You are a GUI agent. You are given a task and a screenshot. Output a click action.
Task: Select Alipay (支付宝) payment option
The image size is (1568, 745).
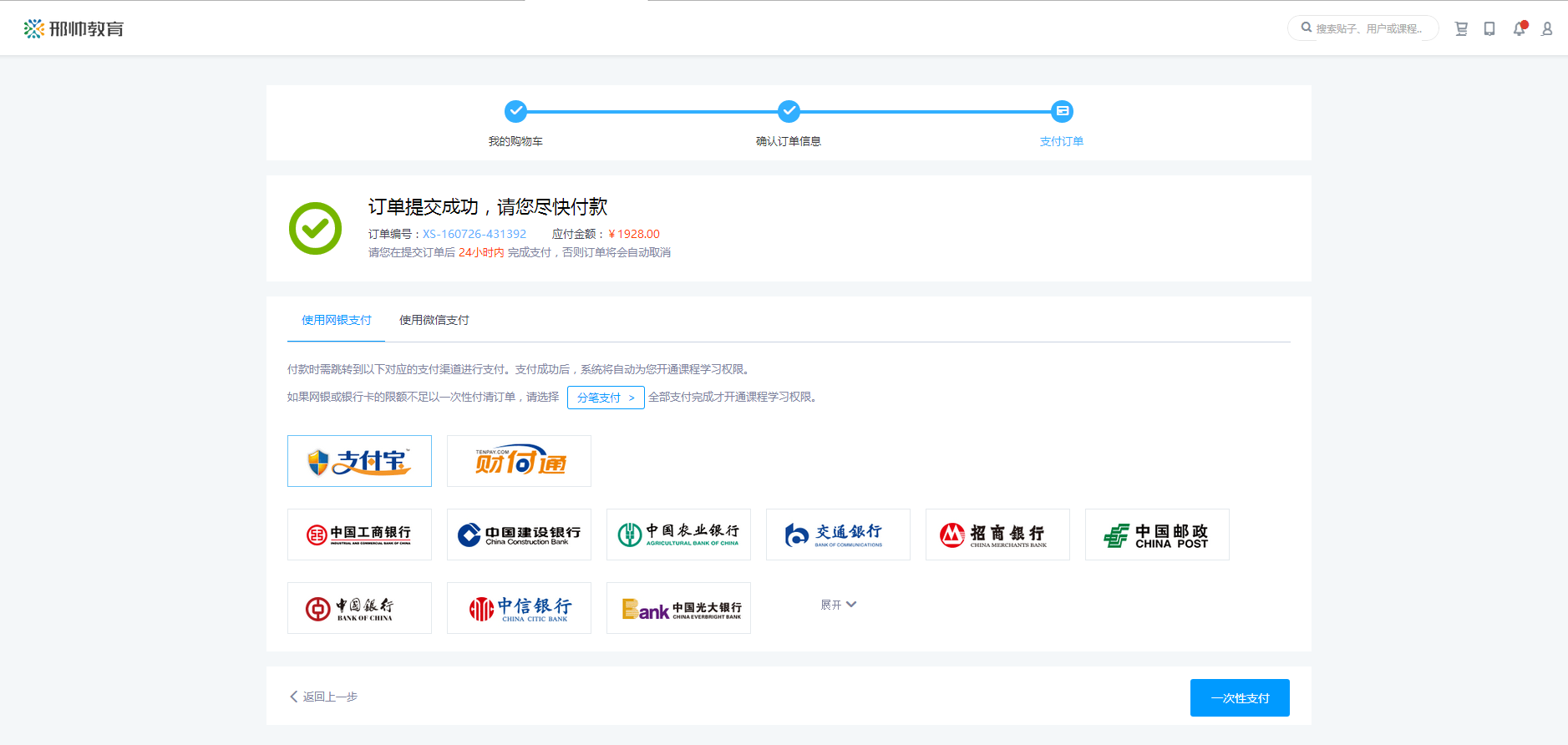(x=359, y=461)
